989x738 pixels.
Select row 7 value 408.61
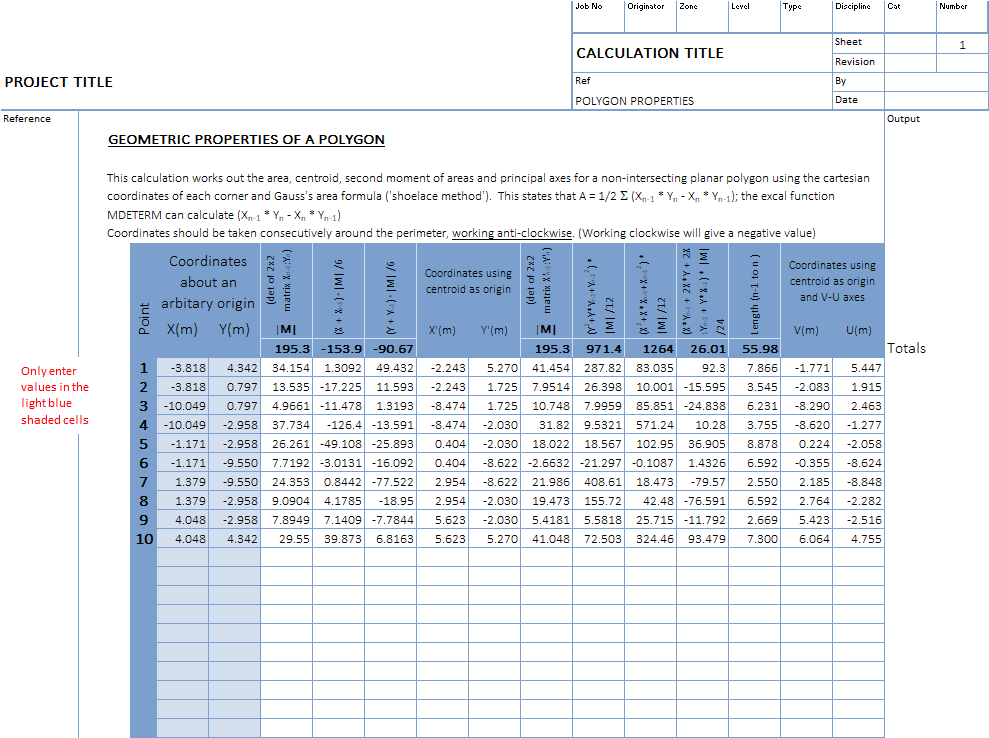599,482
